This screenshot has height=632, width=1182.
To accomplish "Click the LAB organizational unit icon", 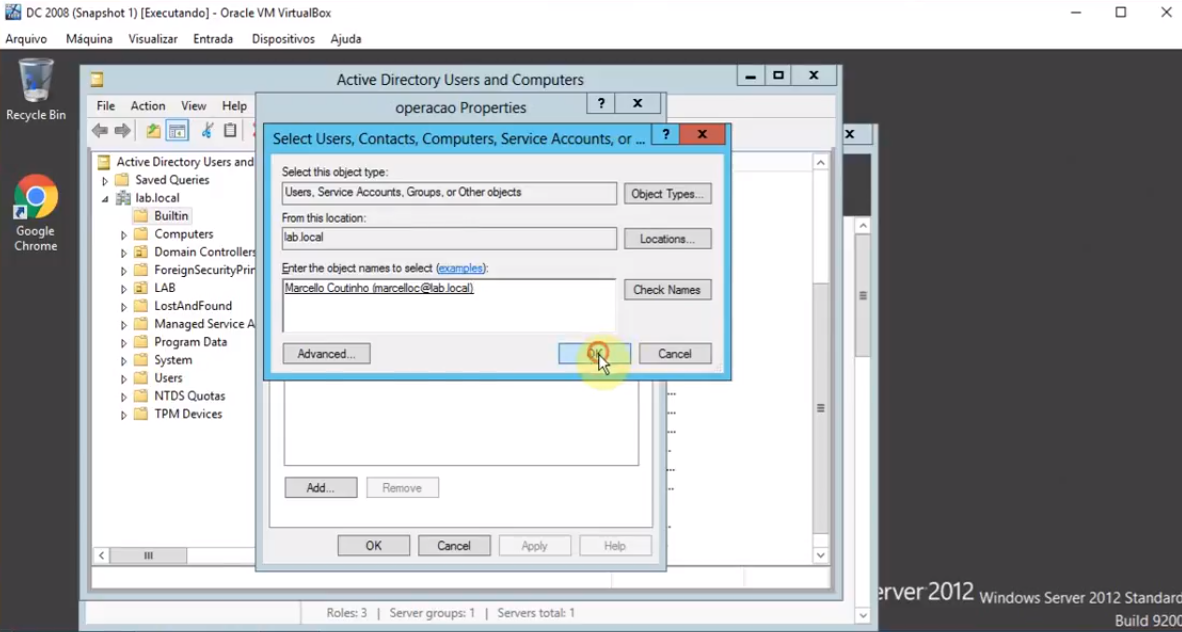I will coord(141,288).
